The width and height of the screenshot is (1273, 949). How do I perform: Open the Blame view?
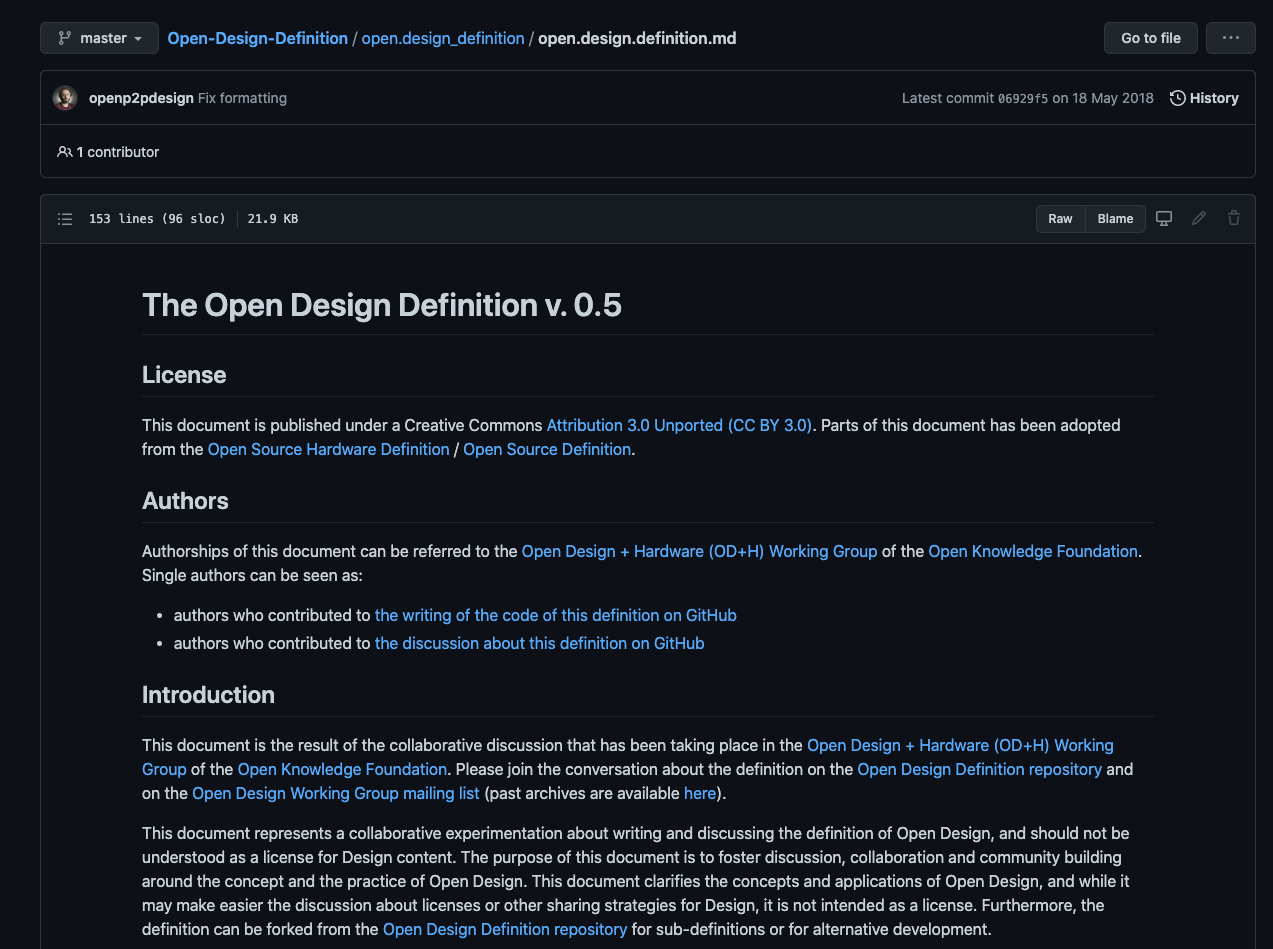(1115, 219)
